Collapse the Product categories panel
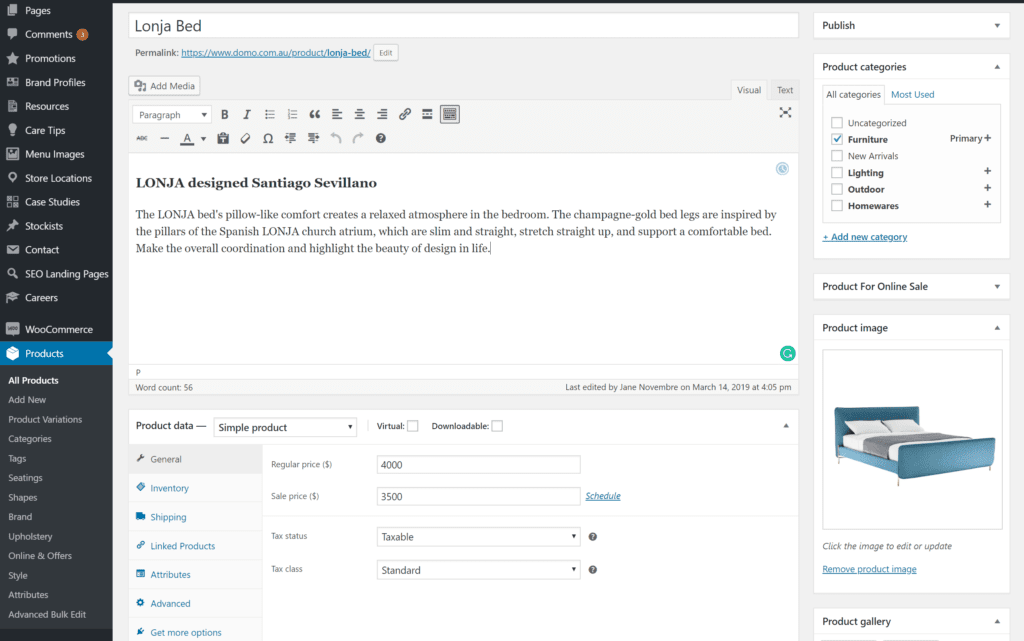Screen dimensions: 1024x641 997,67
